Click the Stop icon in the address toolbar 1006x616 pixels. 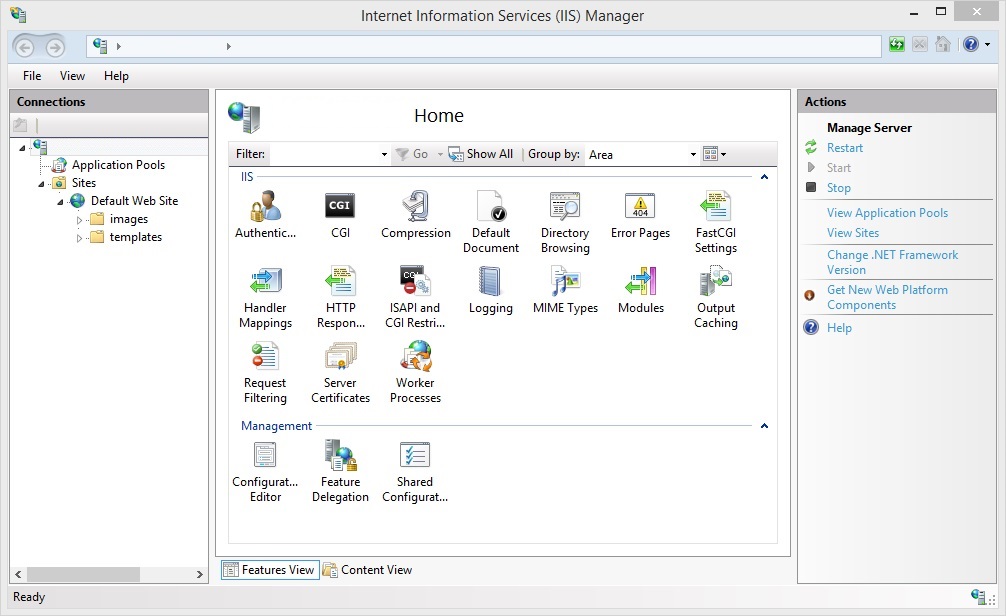coord(919,44)
